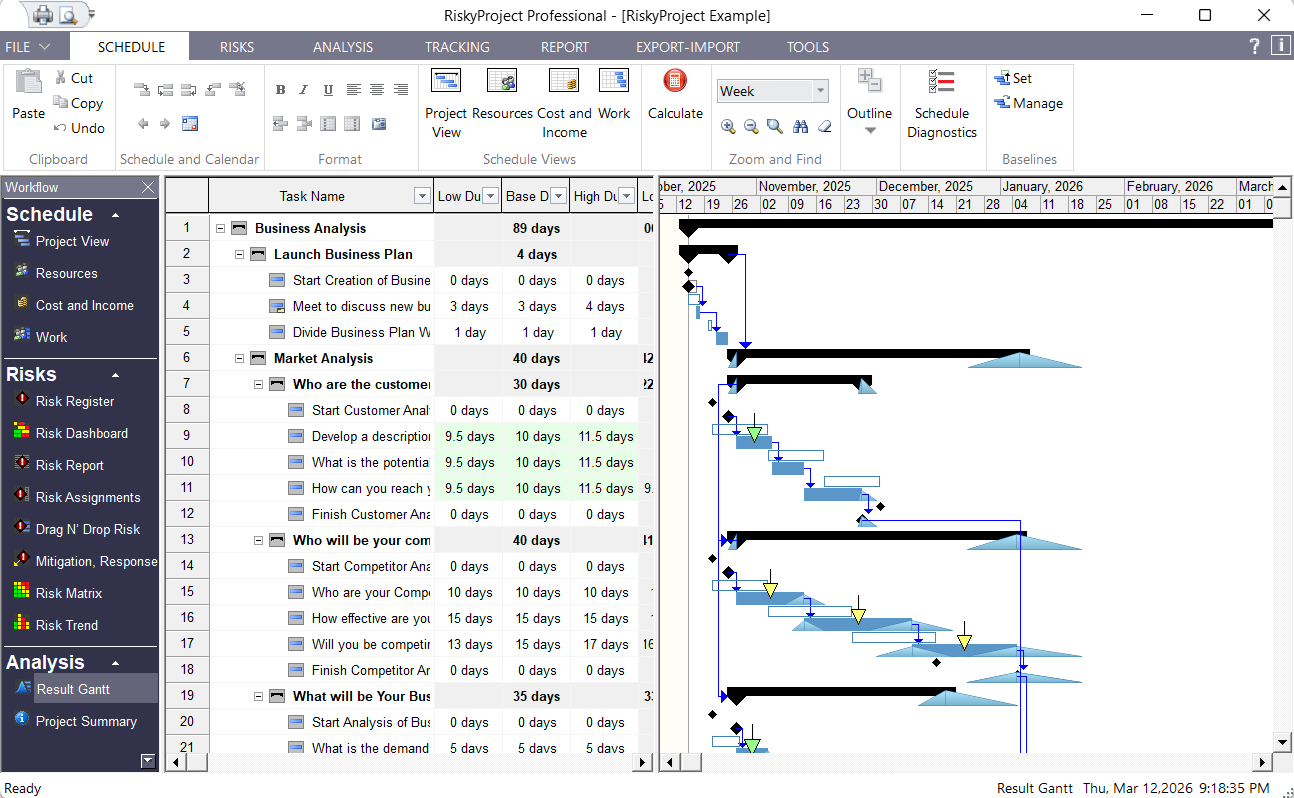The image size is (1294, 798).
Task: Toggle bold formatting
Action: point(280,89)
